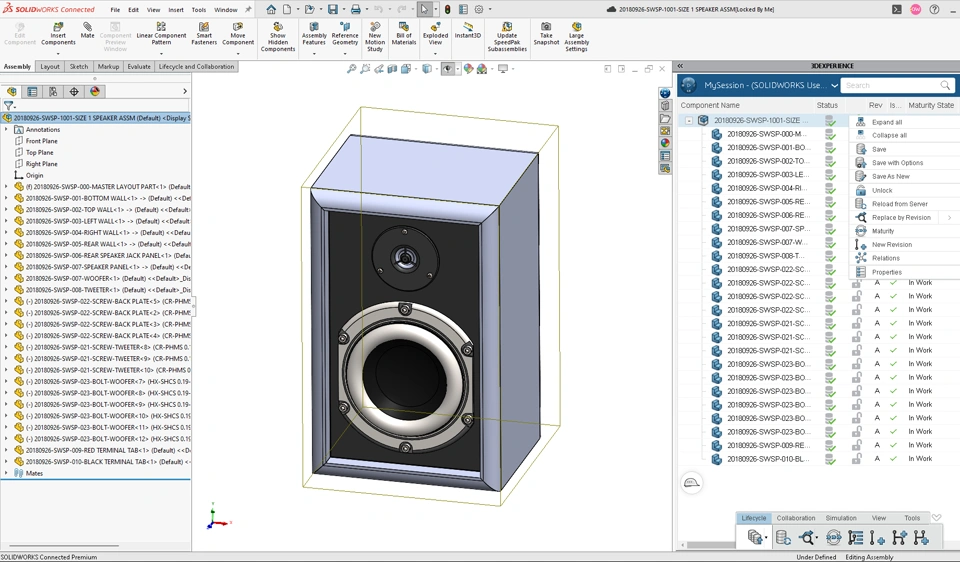Open the Collaboration tab in the bottom panel
This screenshot has height=562, width=960.
pyautogui.click(x=796, y=518)
